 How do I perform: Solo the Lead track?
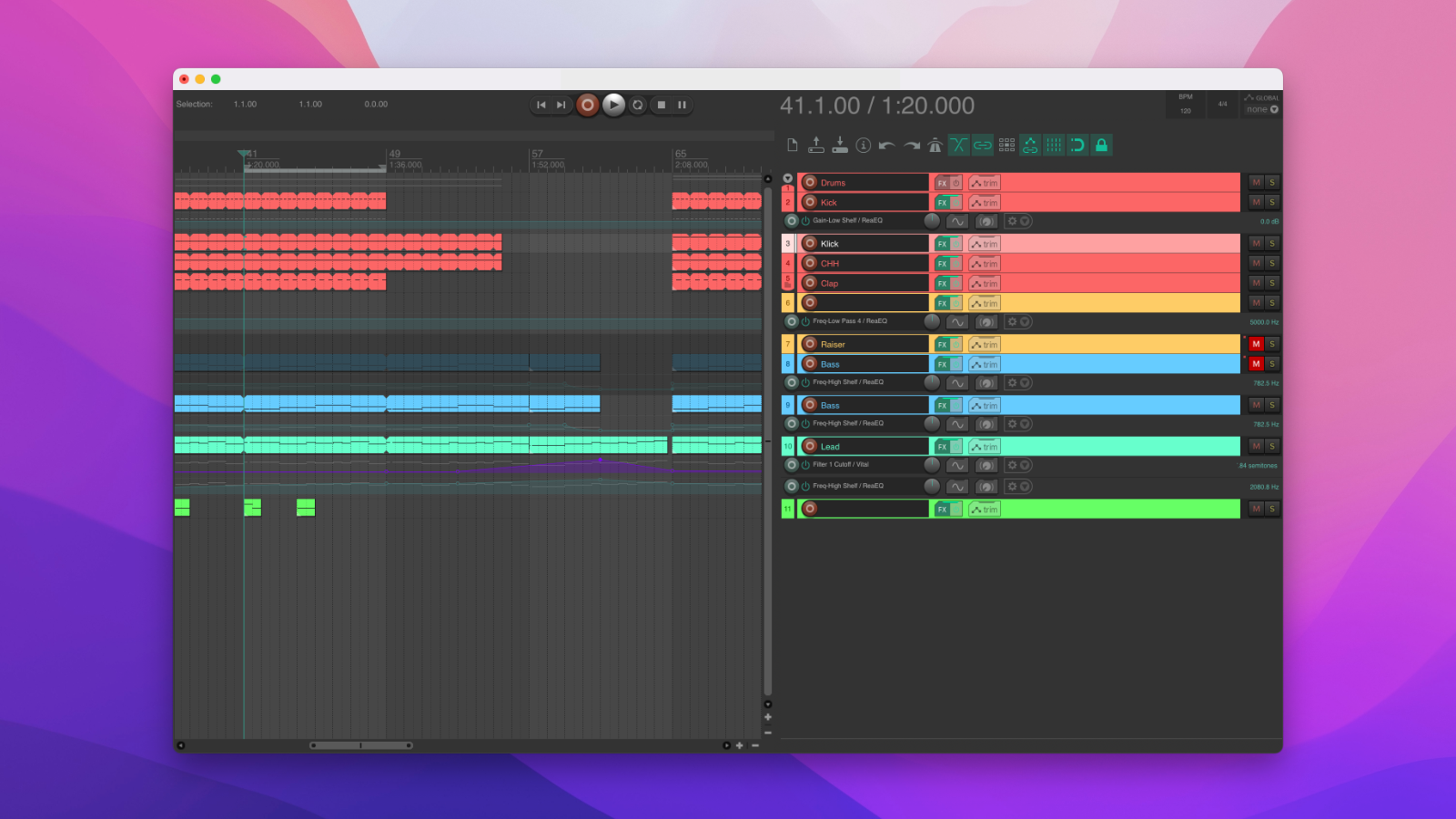[x=1272, y=446]
